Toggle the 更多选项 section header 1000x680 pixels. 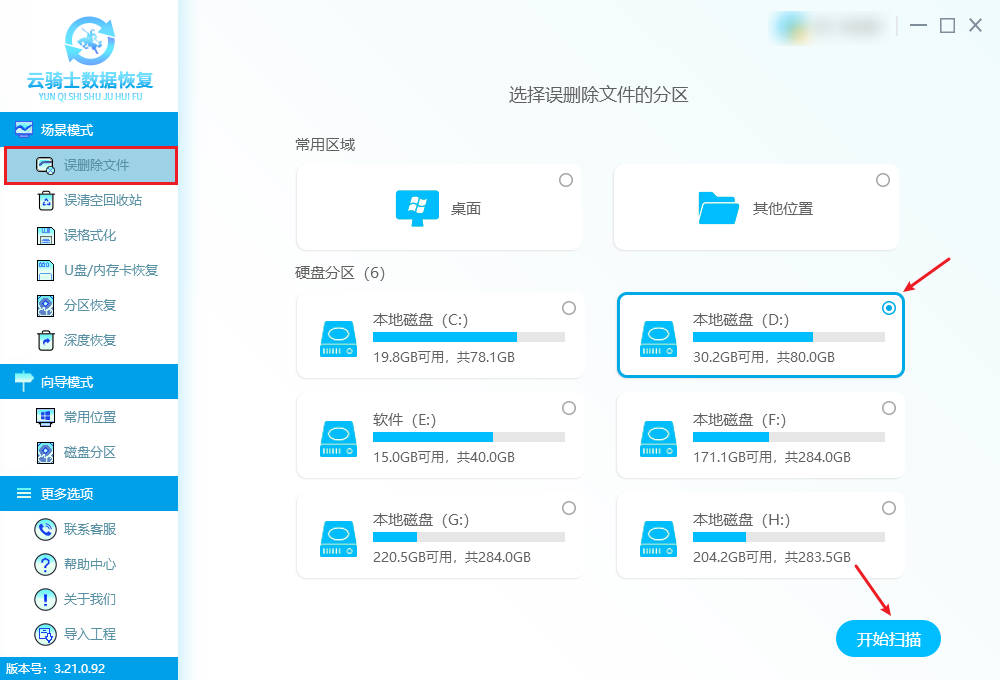click(89, 494)
